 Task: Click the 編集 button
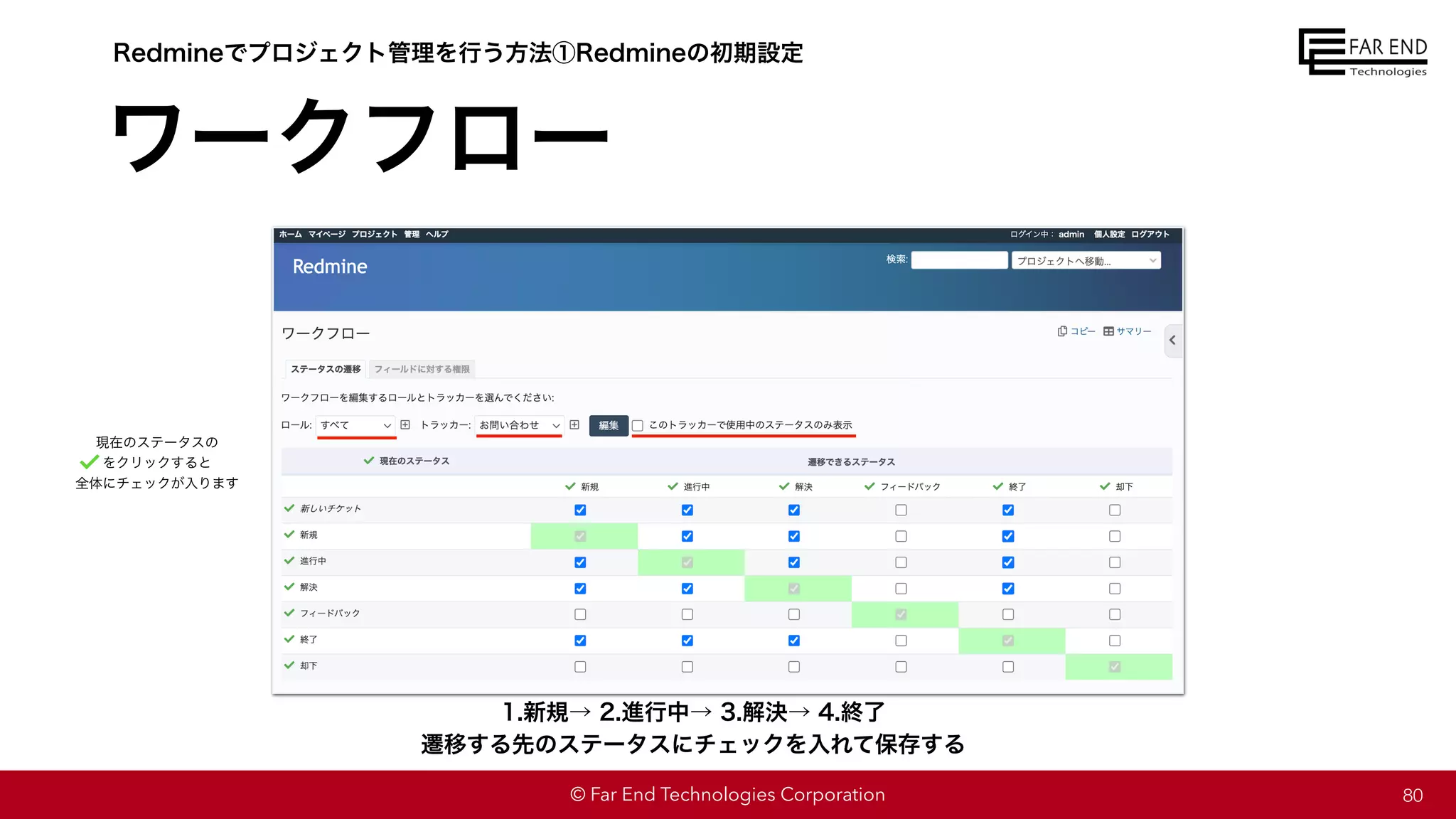pyautogui.click(x=609, y=425)
